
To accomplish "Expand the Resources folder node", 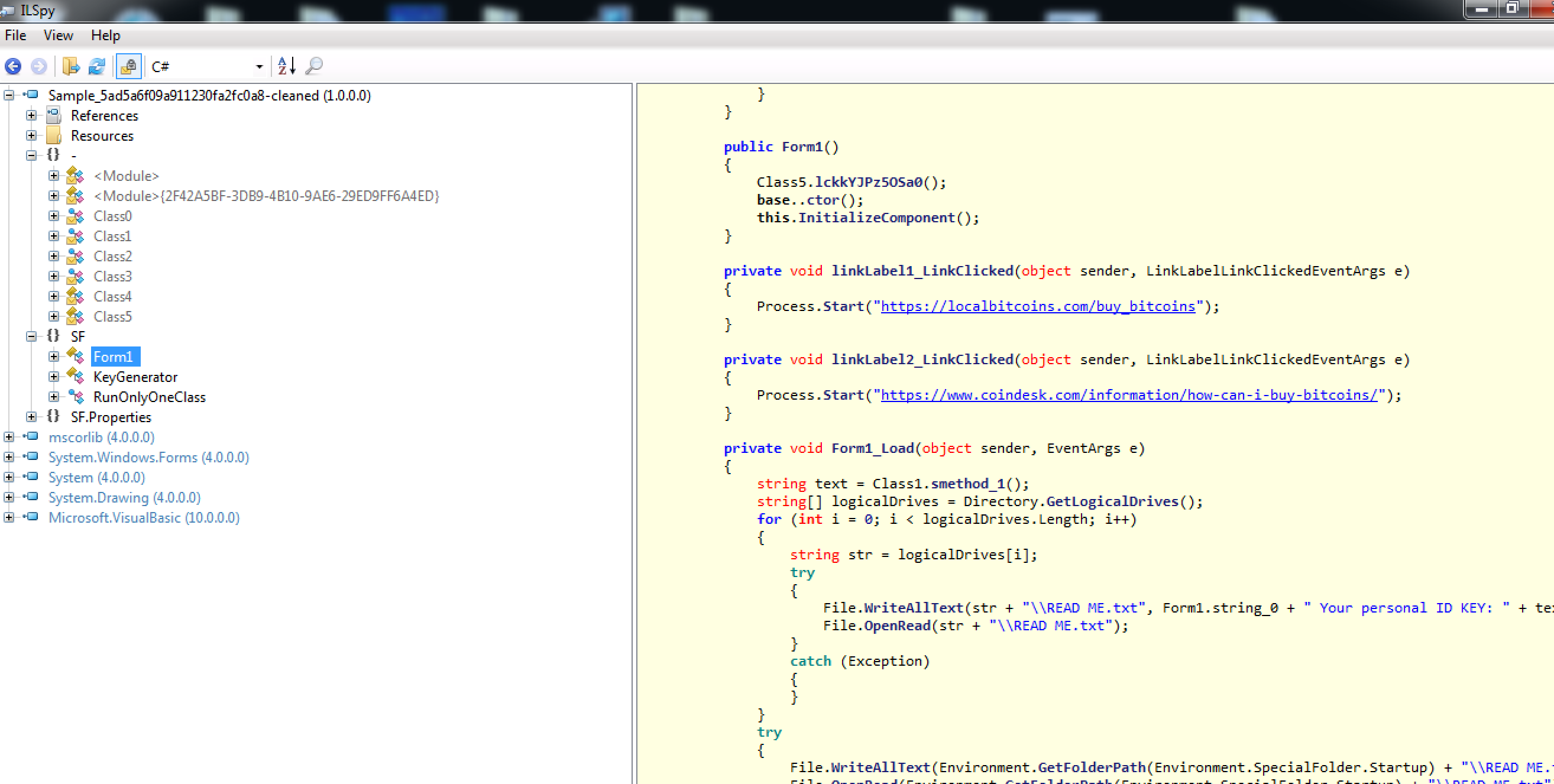I will click(x=31, y=136).
